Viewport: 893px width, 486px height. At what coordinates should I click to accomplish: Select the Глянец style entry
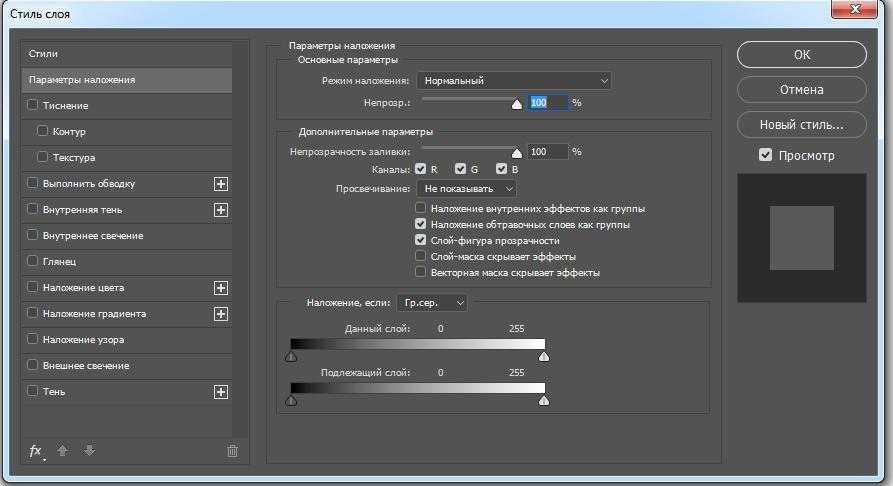tap(60, 262)
